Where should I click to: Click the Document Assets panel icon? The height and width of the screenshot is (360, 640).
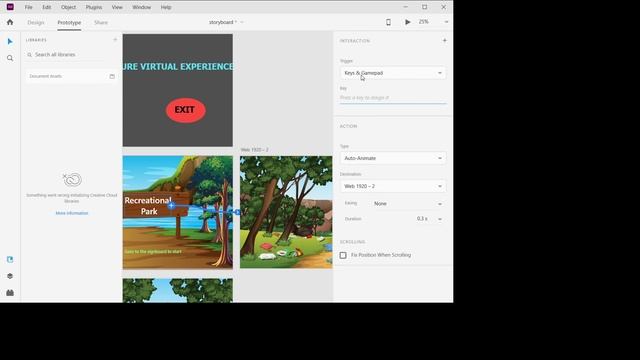[112, 76]
